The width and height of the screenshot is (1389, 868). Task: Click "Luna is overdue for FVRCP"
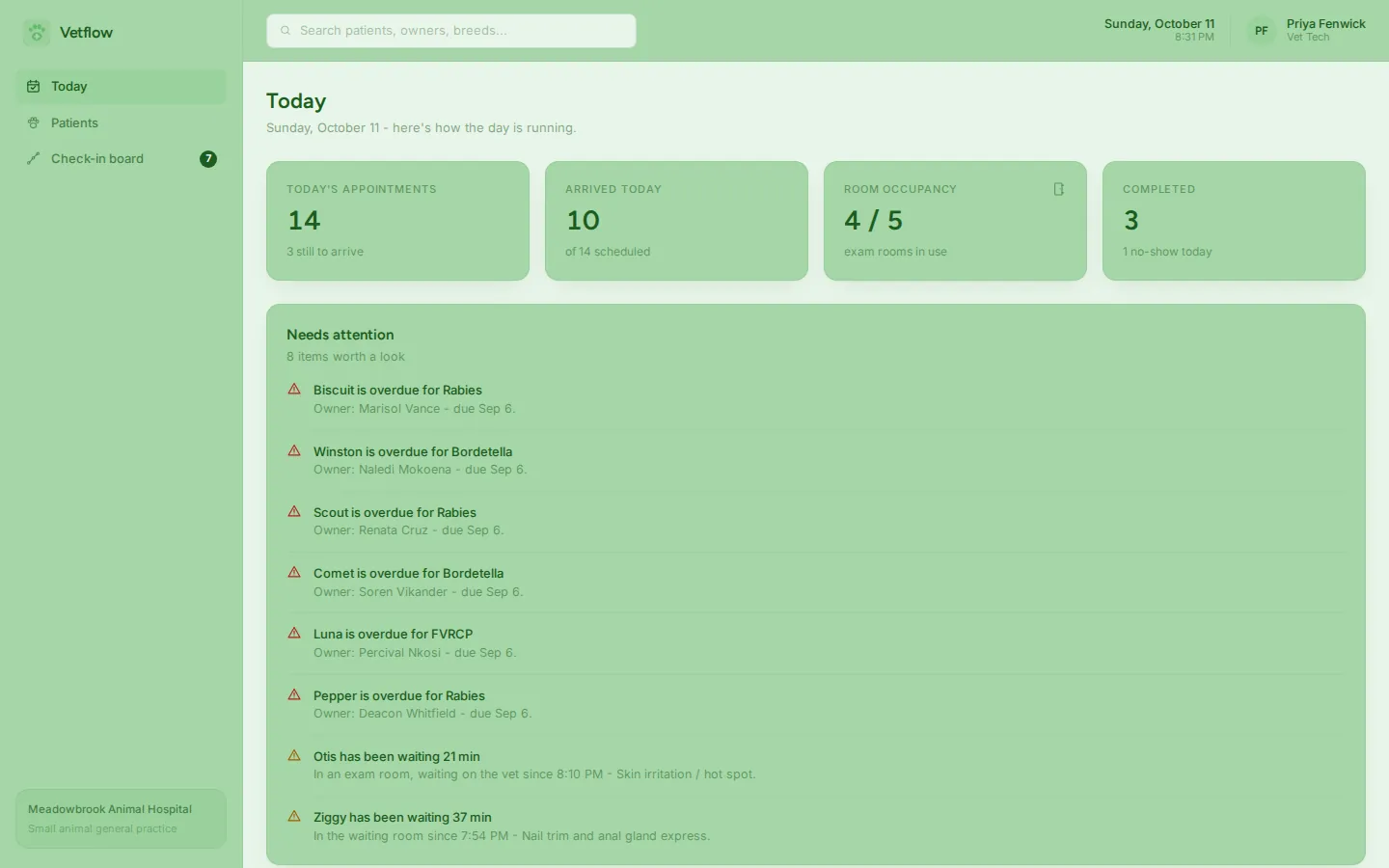(x=393, y=635)
